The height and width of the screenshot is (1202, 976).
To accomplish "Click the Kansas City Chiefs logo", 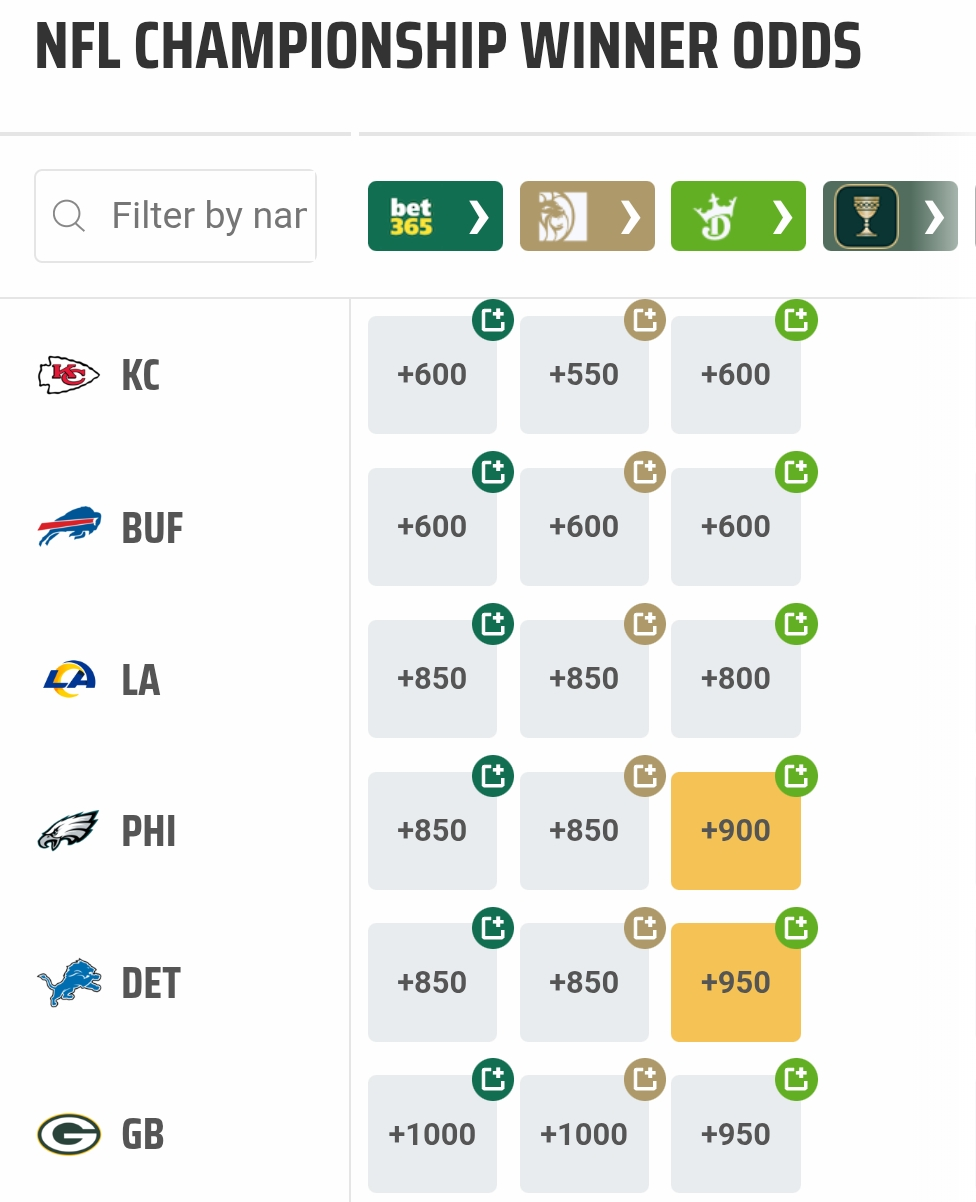I will point(69,376).
